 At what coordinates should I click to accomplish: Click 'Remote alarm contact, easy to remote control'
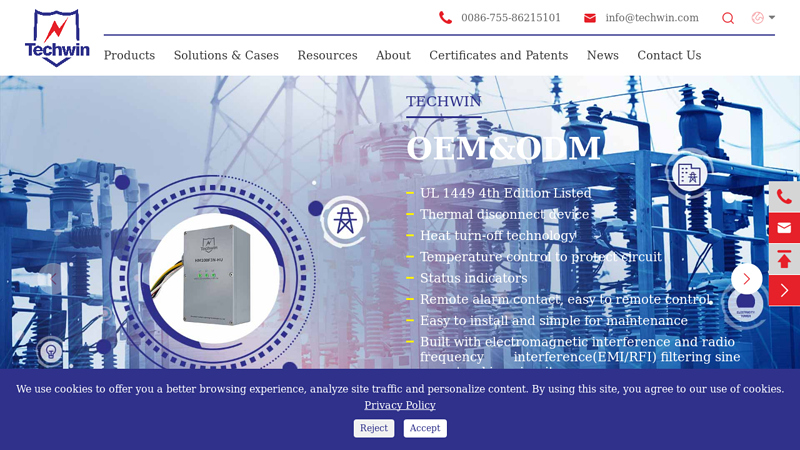(565, 299)
